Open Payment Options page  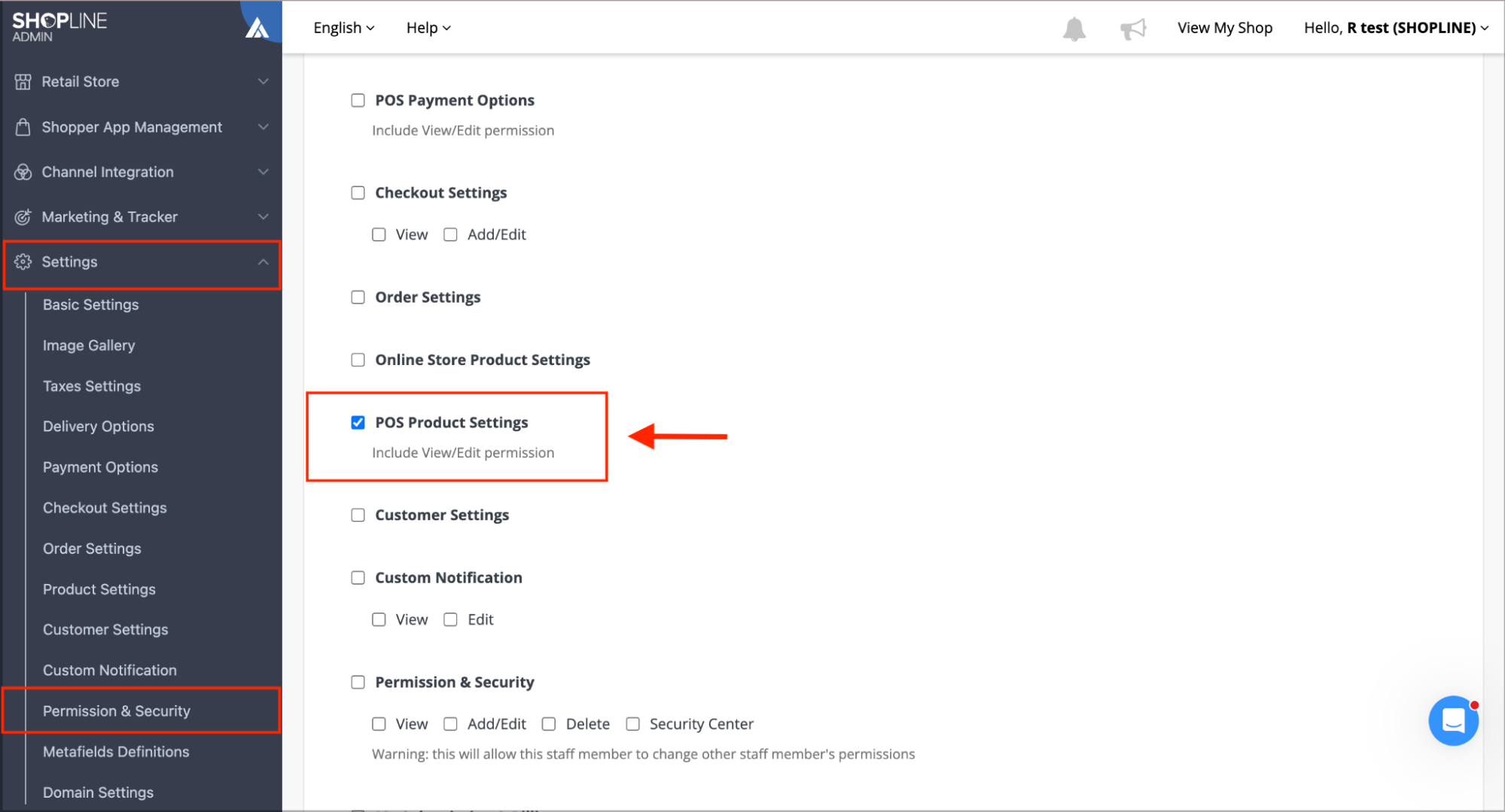pyautogui.click(x=100, y=467)
